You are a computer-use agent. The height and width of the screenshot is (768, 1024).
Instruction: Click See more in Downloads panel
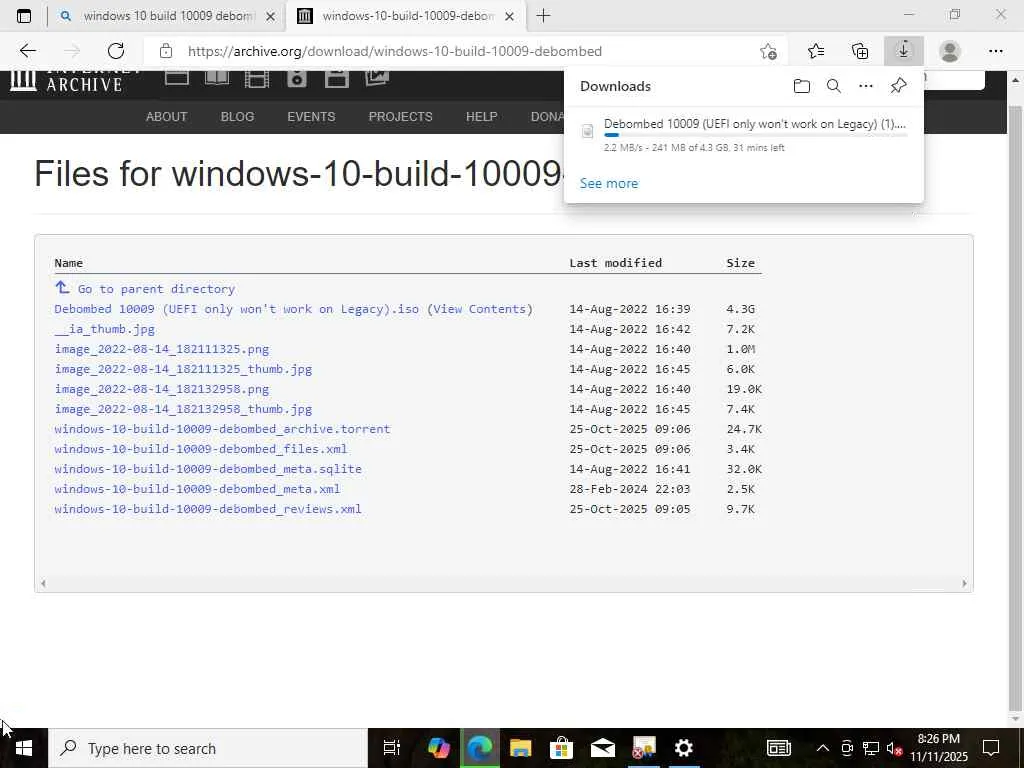tap(609, 184)
